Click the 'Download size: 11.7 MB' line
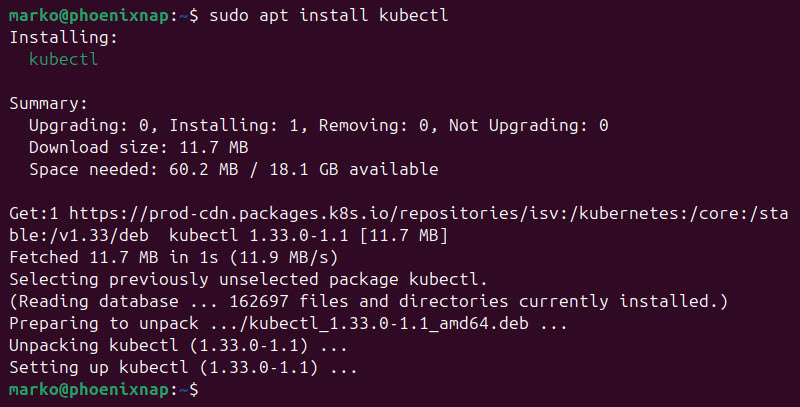800x407 pixels. coord(139,148)
